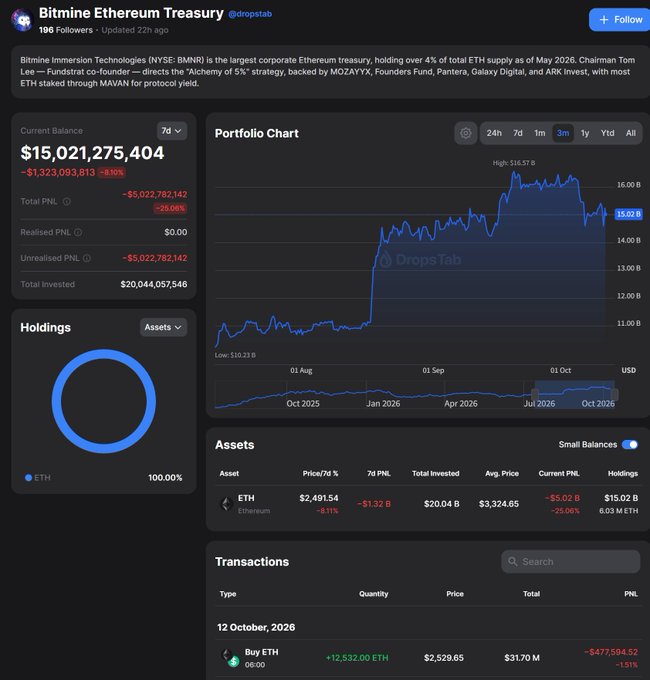The image size is (650, 680).
Task: Click the search magnifier icon
Action: [513, 562]
